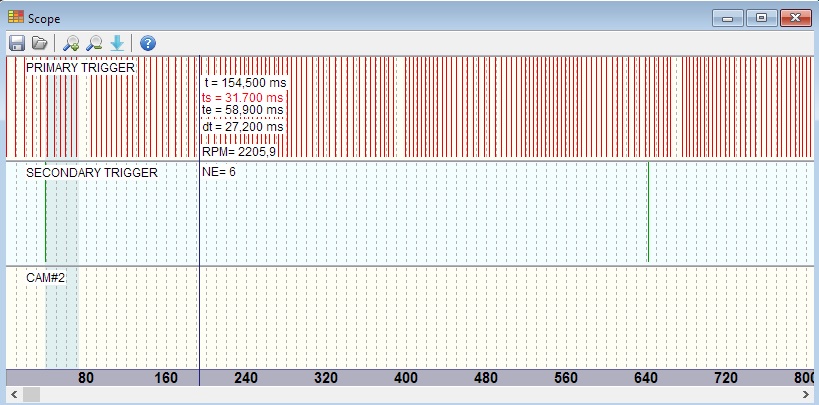Viewport: 819px width, 405px height.
Task: Click the 400 mark on the time axis
Action: (405, 378)
